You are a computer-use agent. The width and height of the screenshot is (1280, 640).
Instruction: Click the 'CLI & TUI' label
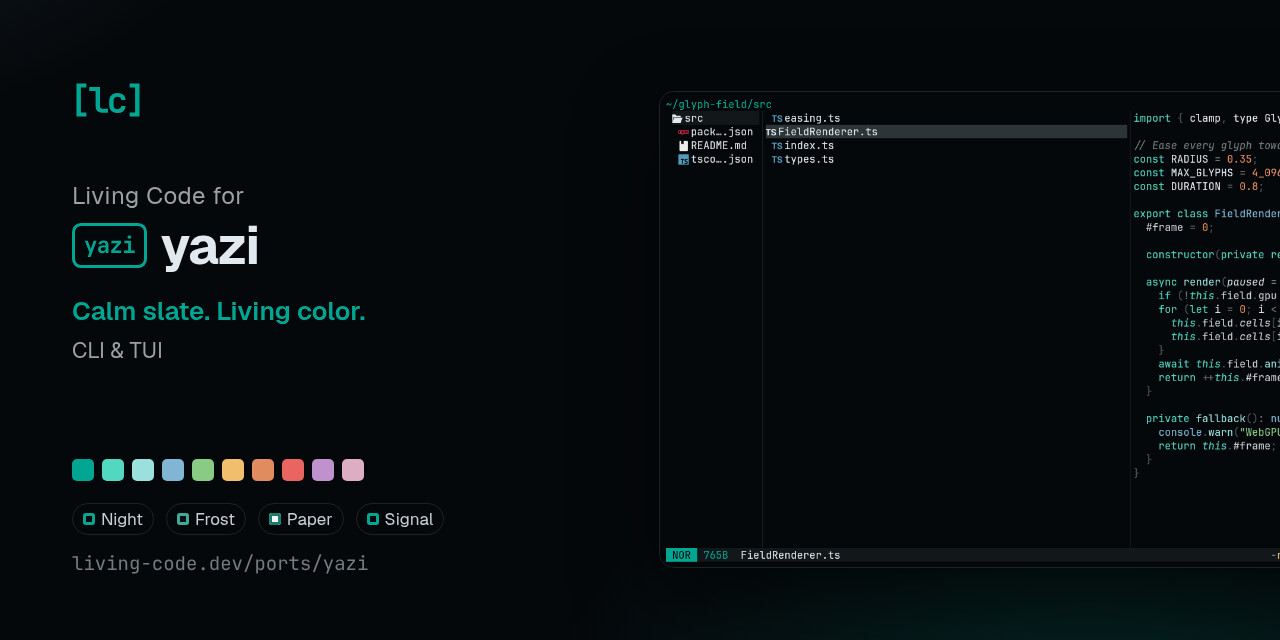(117, 351)
